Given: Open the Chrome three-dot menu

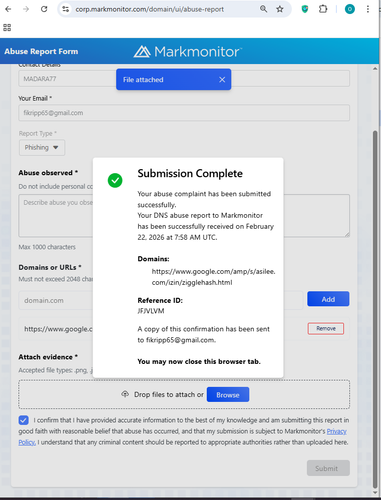Looking at the screenshot, I should 368,9.
